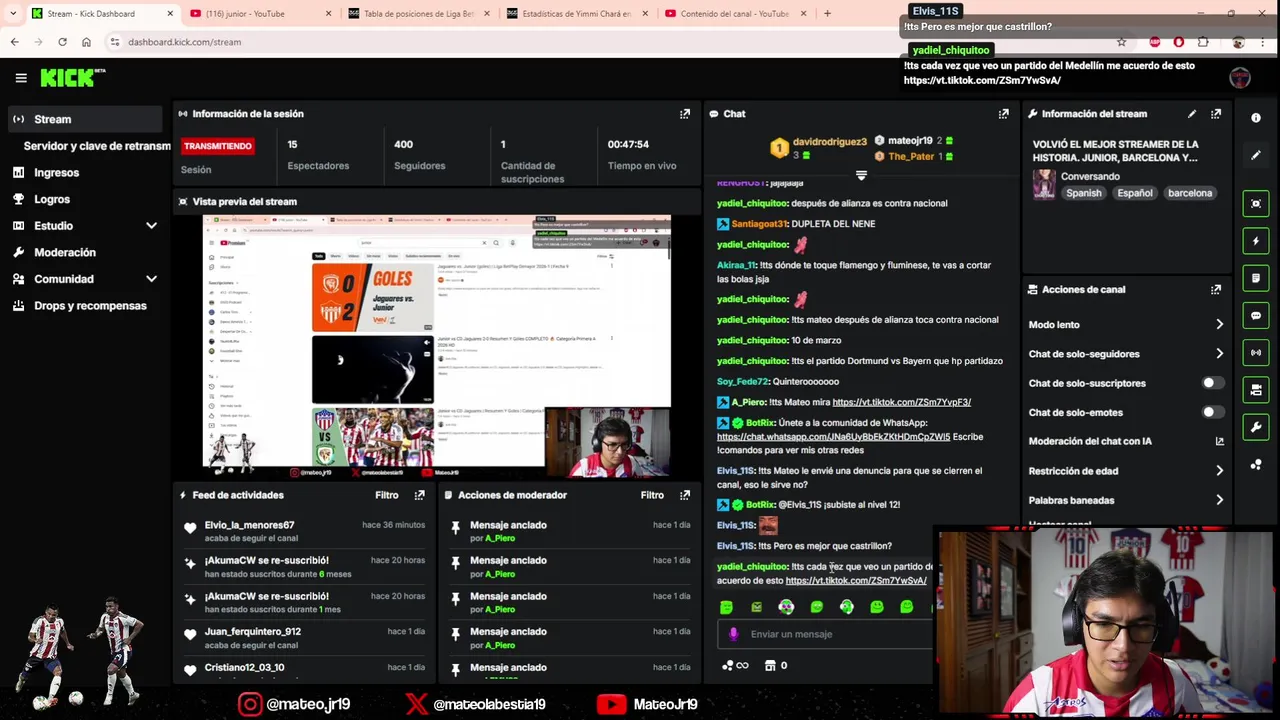Bookmark this page with the star icon
The height and width of the screenshot is (720, 1280).
1121,42
